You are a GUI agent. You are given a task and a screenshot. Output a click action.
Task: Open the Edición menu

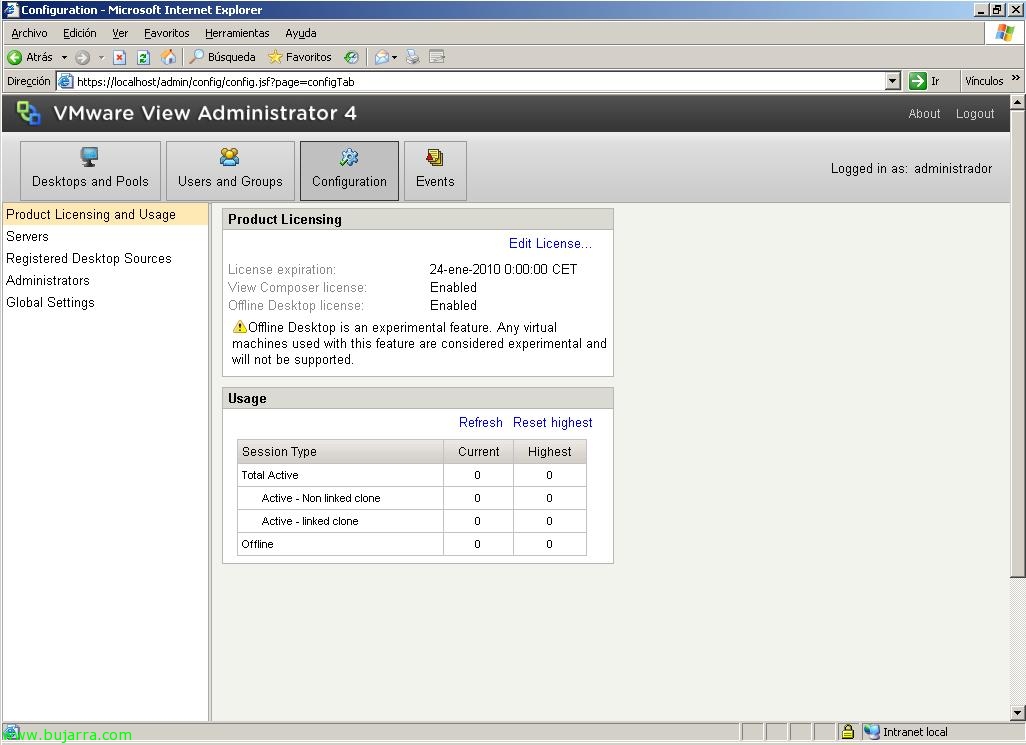pyautogui.click(x=80, y=33)
